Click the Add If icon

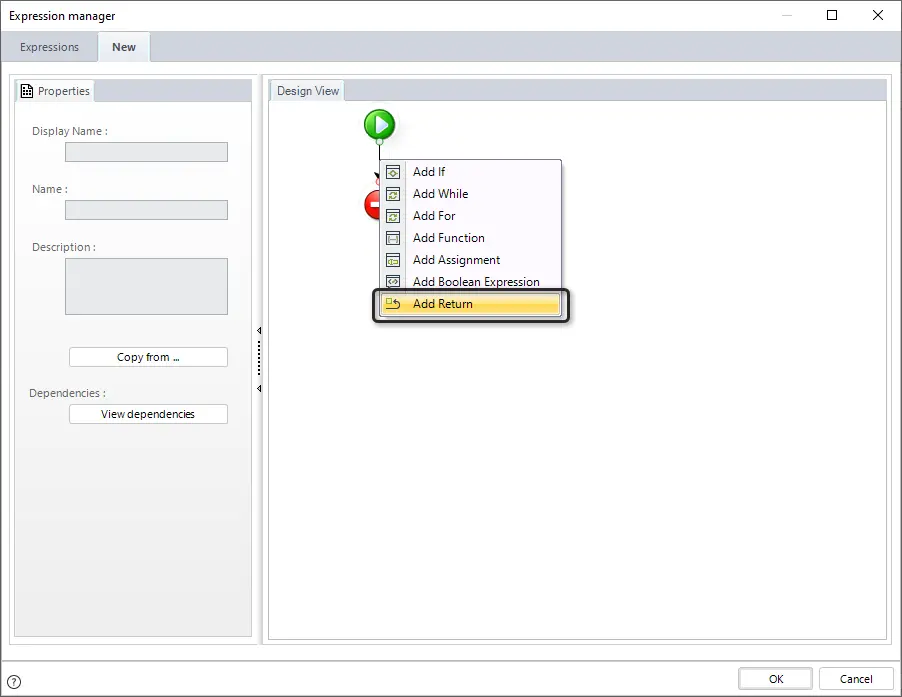393,172
